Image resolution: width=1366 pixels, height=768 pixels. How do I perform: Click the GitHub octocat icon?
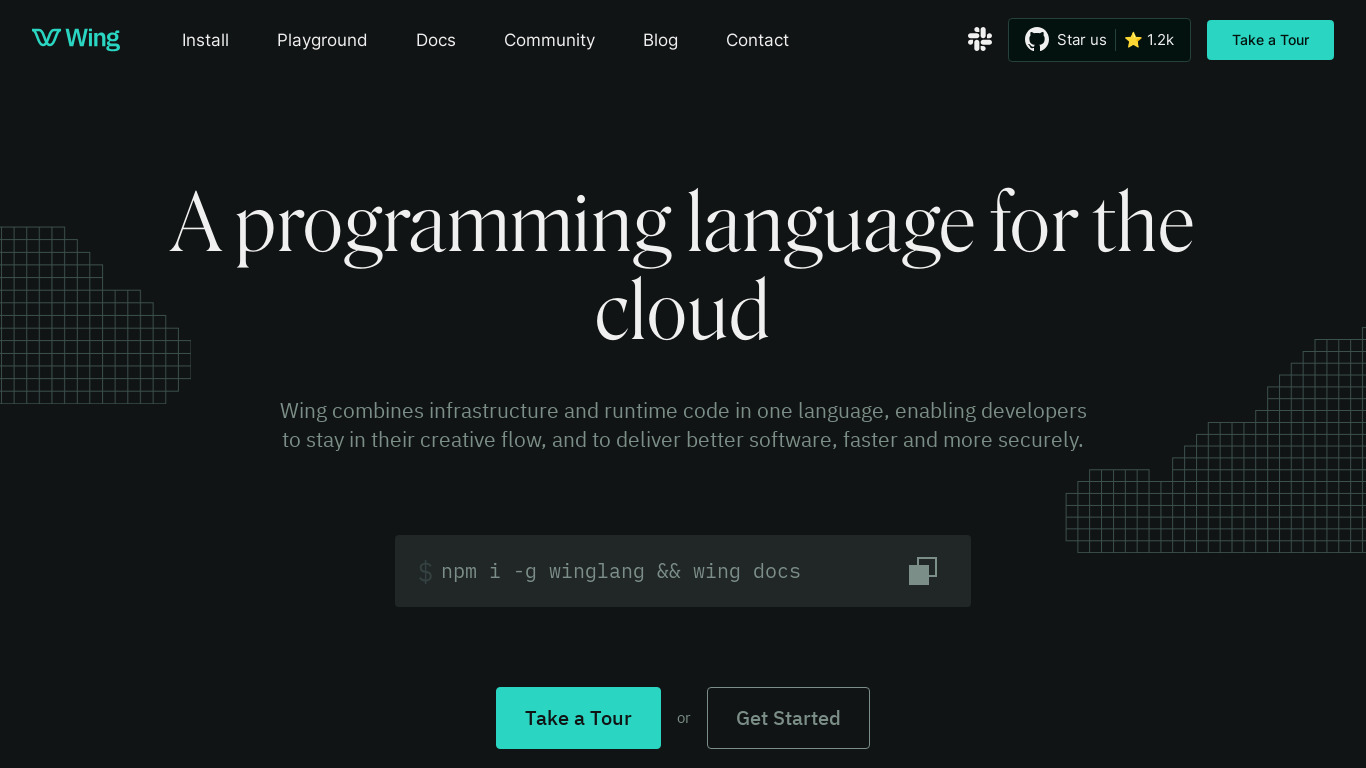[1037, 40]
